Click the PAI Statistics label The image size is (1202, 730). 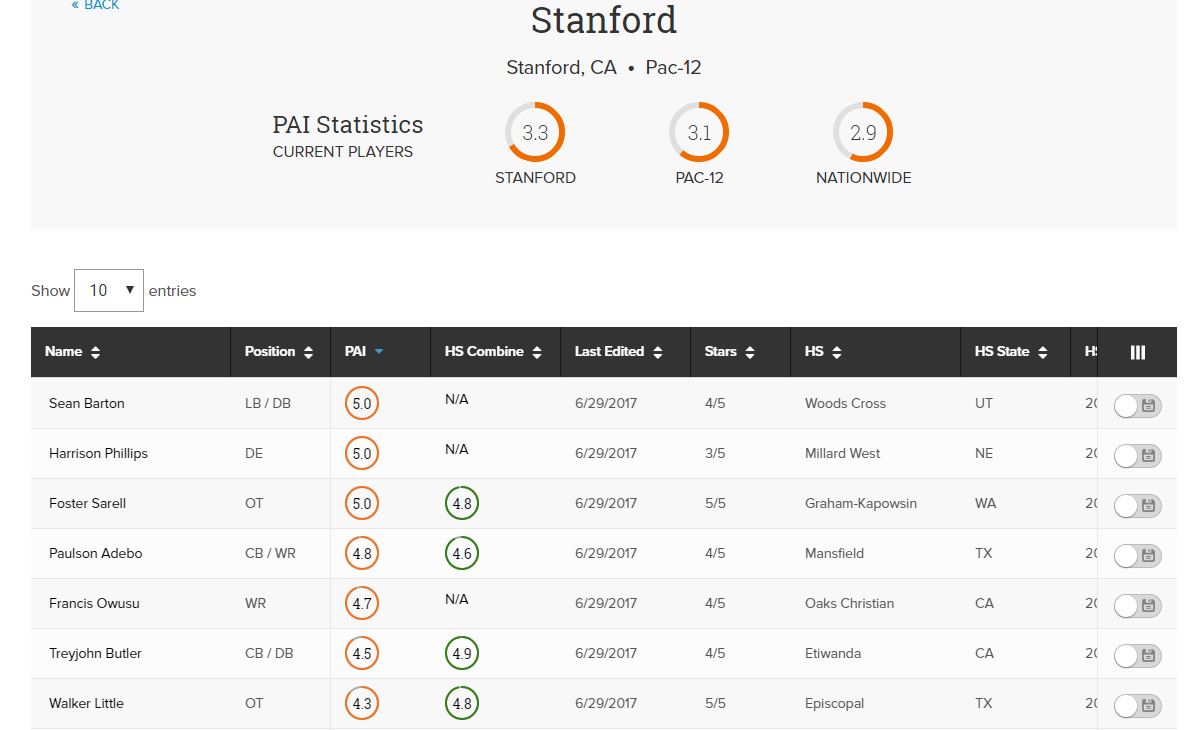(x=348, y=125)
